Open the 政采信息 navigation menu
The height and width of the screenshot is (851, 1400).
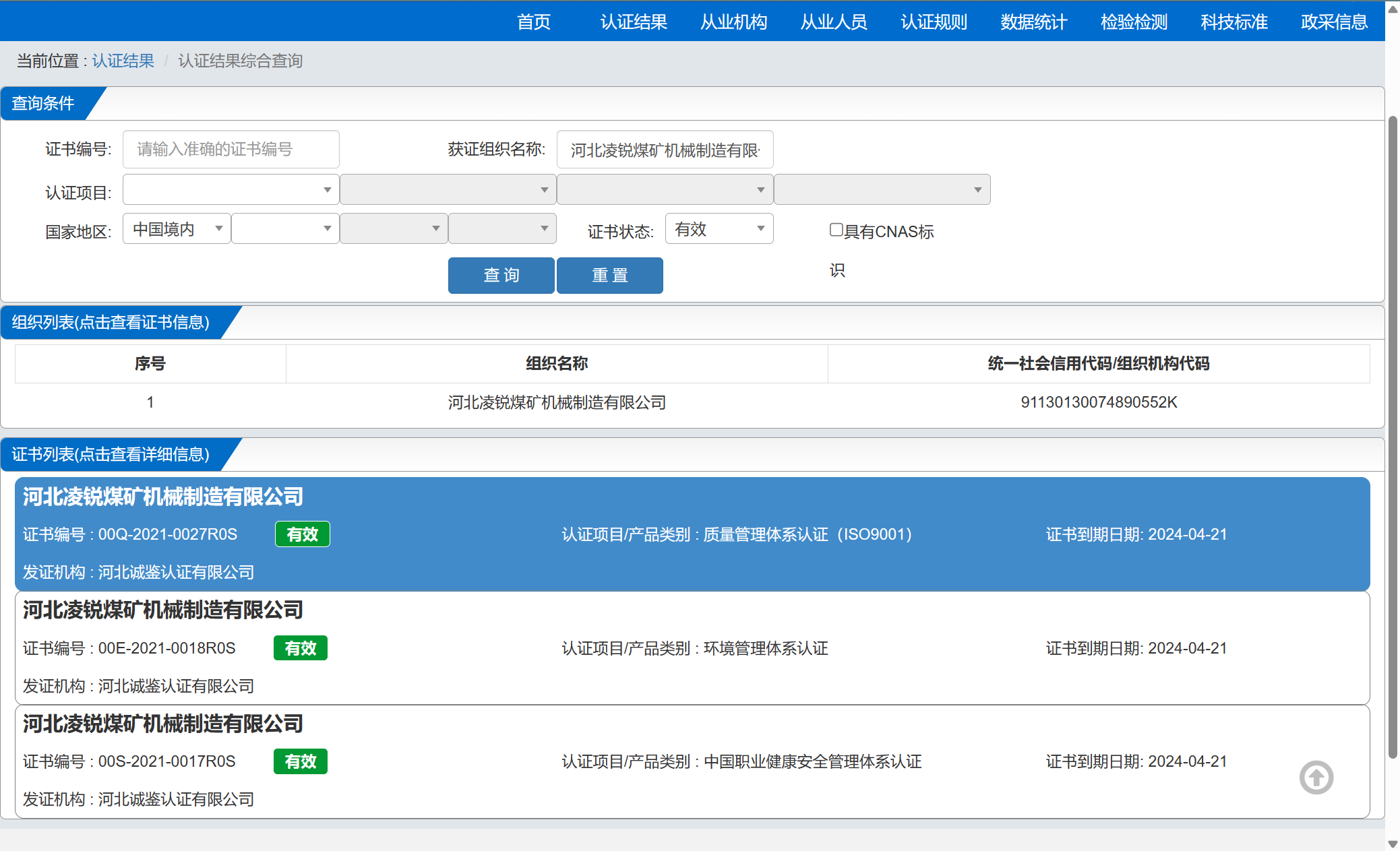point(1335,22)
